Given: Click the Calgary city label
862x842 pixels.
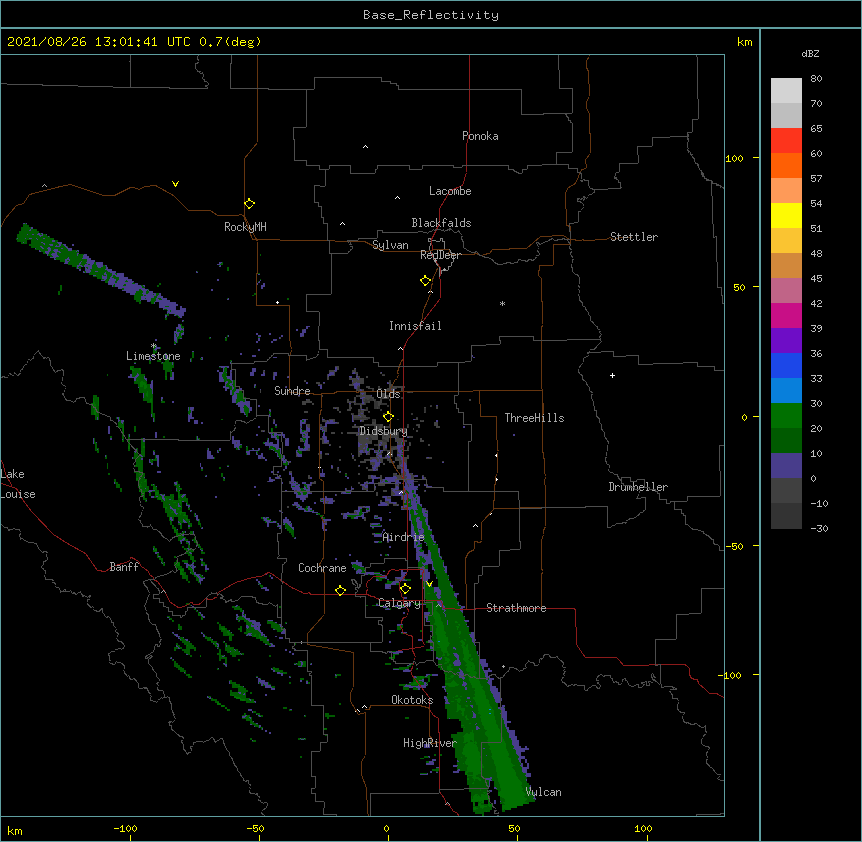Looking at the screenshot, I should pos(399,603).
